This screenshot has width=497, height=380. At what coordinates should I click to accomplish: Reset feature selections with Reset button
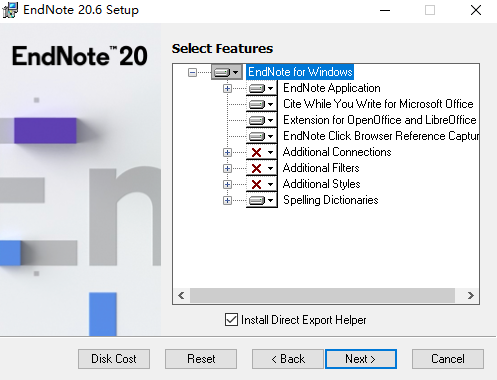pos(201,359)
